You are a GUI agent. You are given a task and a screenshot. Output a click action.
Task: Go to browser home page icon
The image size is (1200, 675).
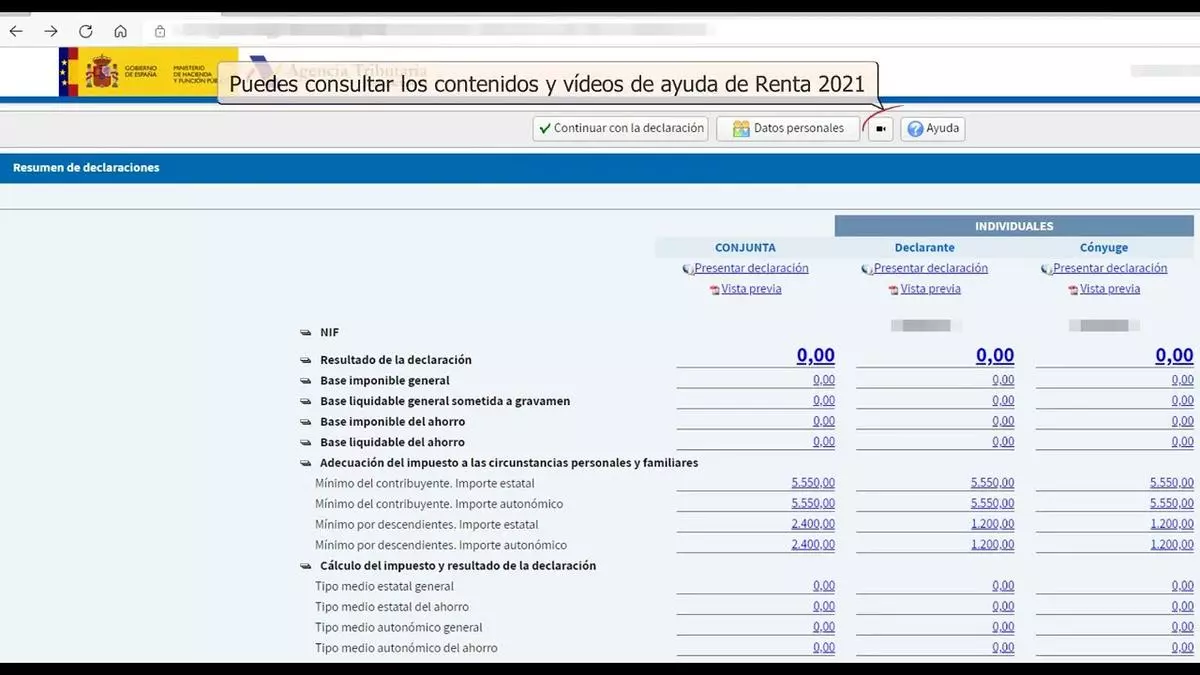point(120,31)
